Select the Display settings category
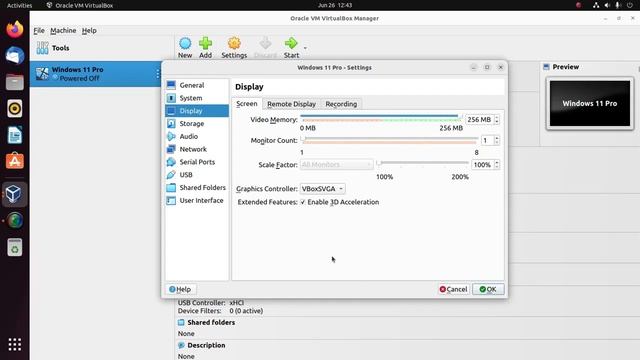Image resolution: width=640 pixels, height=360 pixels. (x=197, y=111)
